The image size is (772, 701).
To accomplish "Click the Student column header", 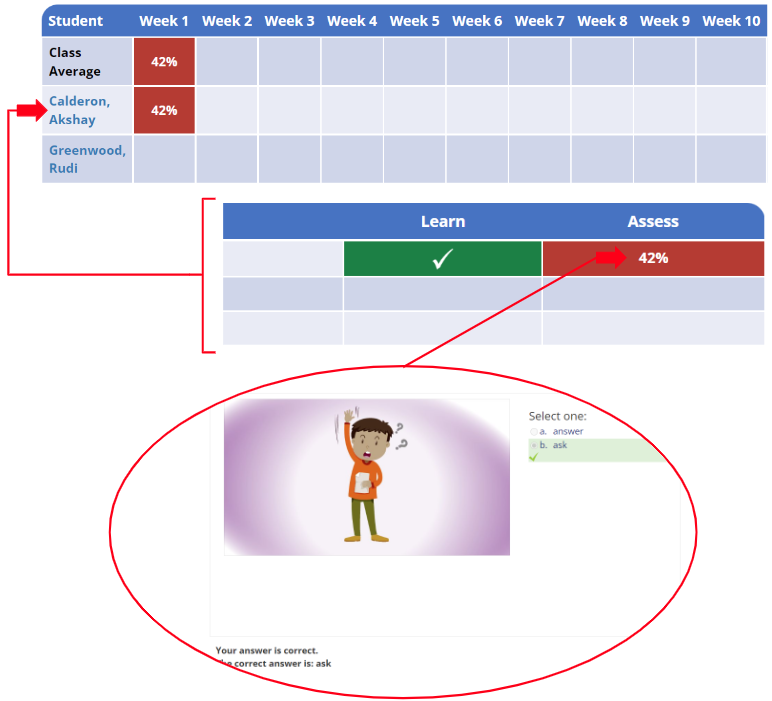I will click(76, 21).
